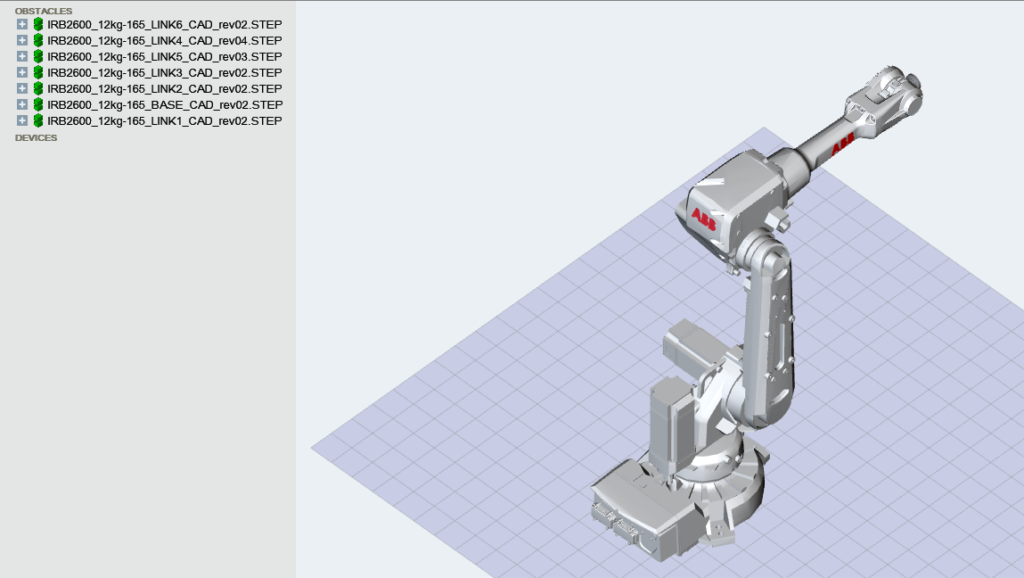Select IRB2600_12kg-165_BASE_CAD_rev02.STEP in the tree

coord(165,104)
